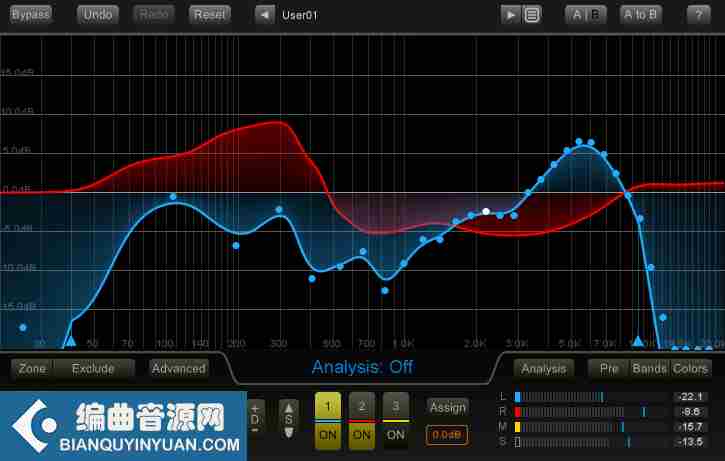Click the S control down arrow

point(289,433)
